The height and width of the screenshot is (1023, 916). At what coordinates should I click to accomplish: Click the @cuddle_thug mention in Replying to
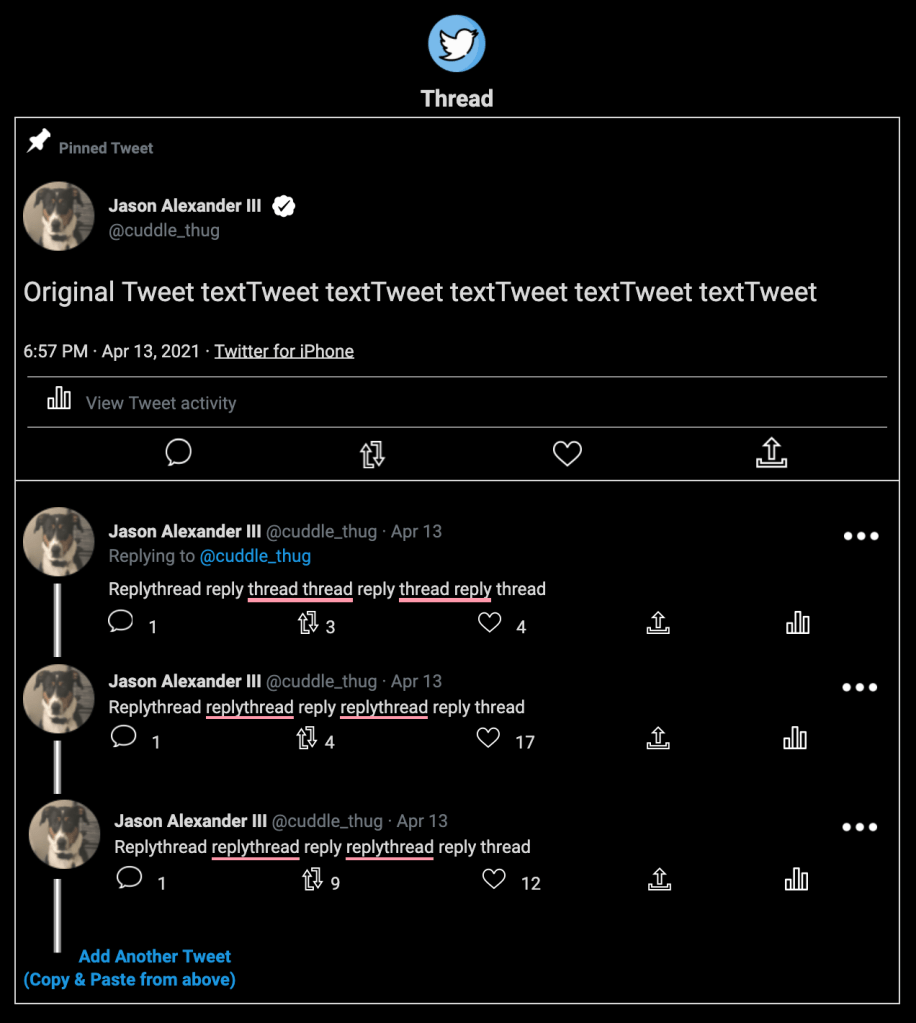pyautogui.click(x=255, y=556)
